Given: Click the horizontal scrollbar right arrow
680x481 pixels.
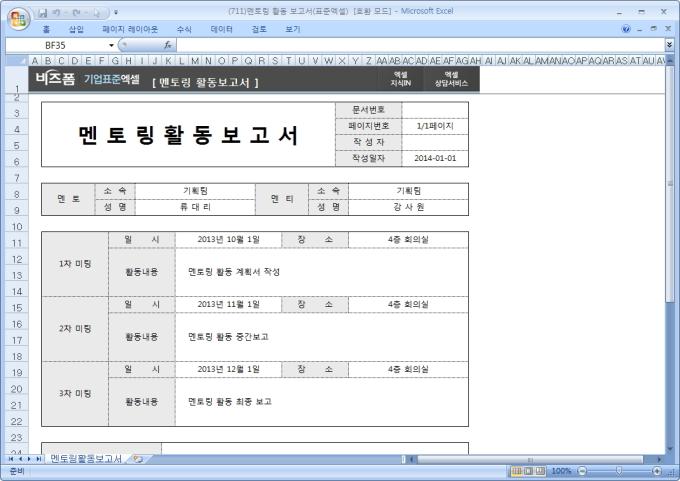Looking at the screenshot, I should [x=659, y=459].
